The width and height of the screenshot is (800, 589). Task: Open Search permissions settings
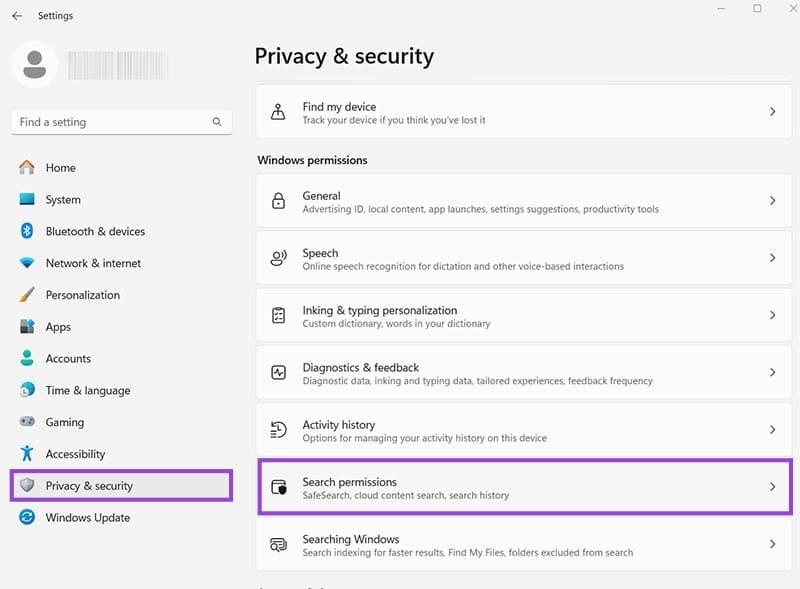coord(525,487)
